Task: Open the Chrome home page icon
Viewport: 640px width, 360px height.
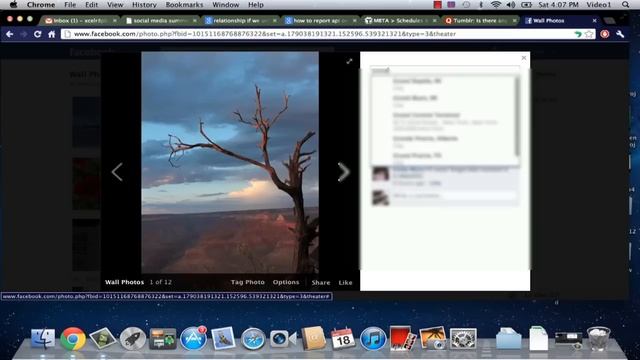Action: click(51, 34)
